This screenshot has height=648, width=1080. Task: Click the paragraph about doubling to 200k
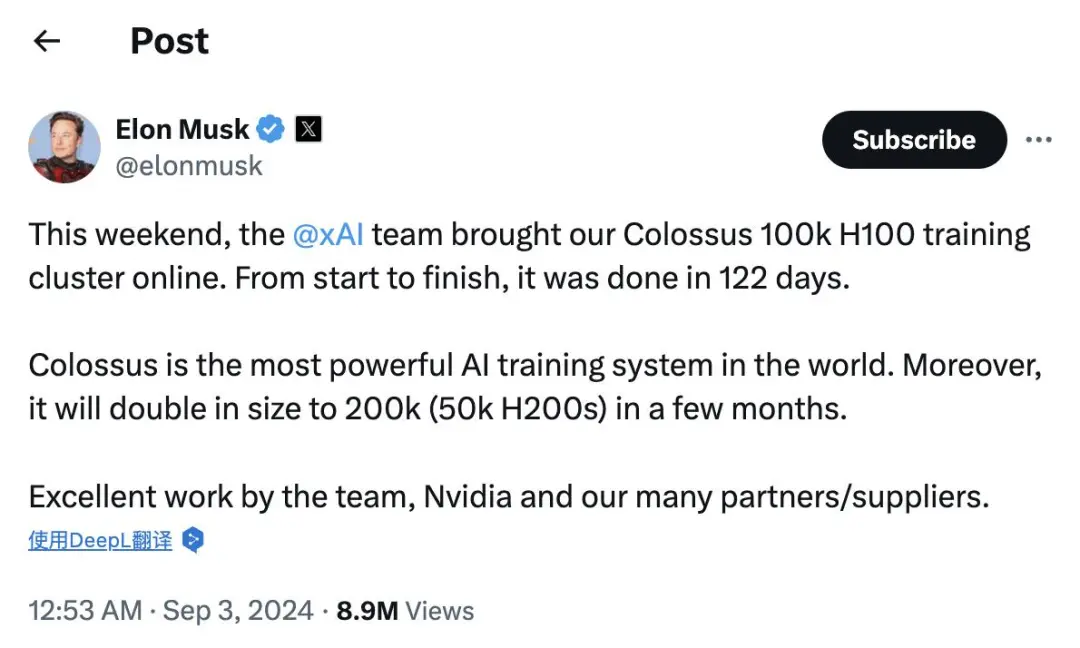[534, 387]
